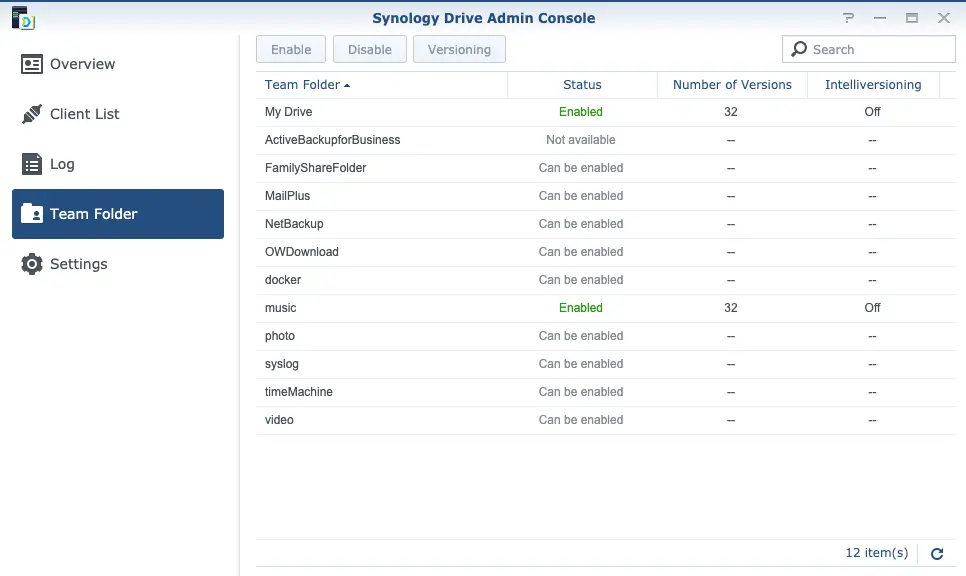
Task: Click the Log list icon
Action: click(x=31, y=164)
